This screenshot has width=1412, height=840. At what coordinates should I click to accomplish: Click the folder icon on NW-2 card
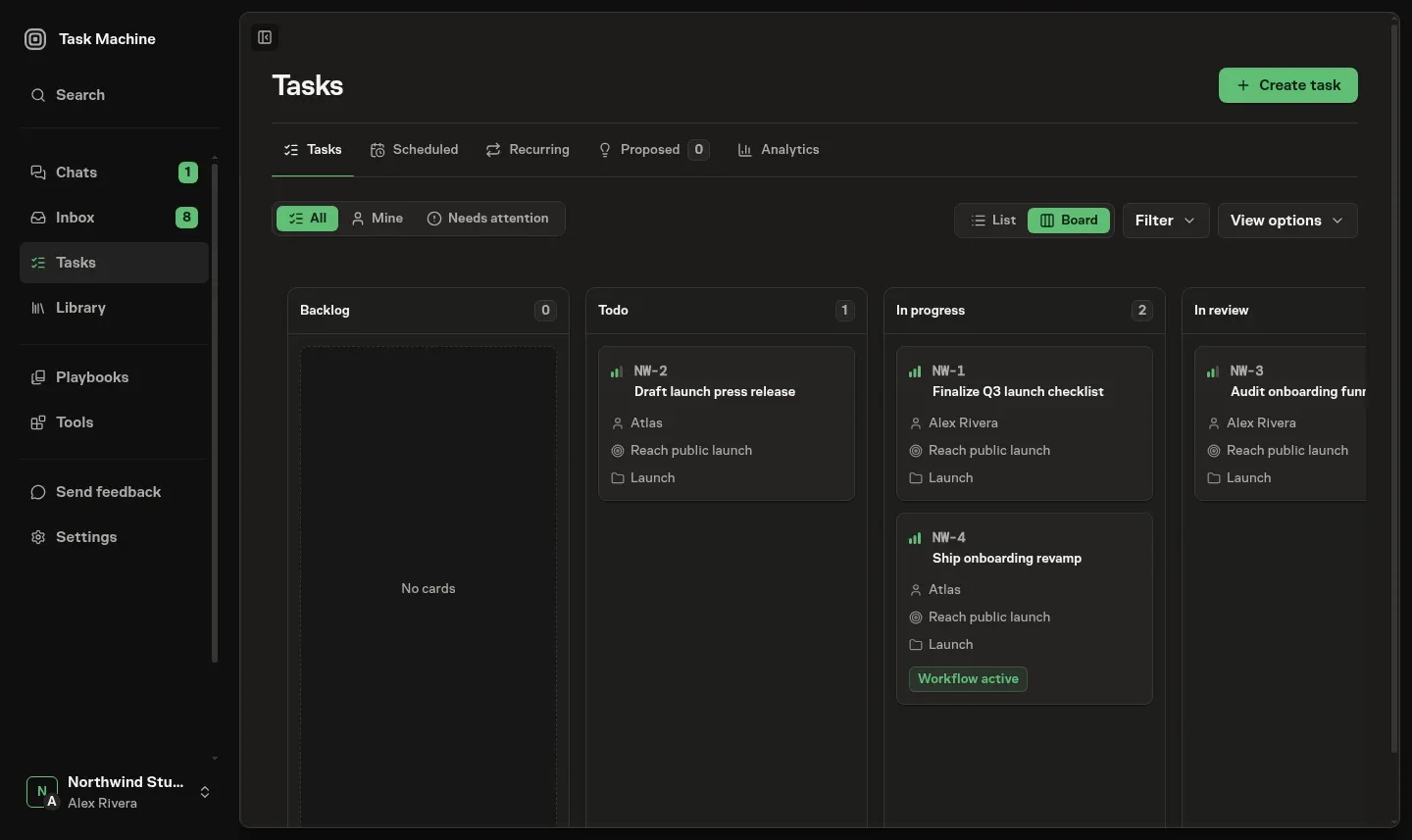click(x=618, y=478)
